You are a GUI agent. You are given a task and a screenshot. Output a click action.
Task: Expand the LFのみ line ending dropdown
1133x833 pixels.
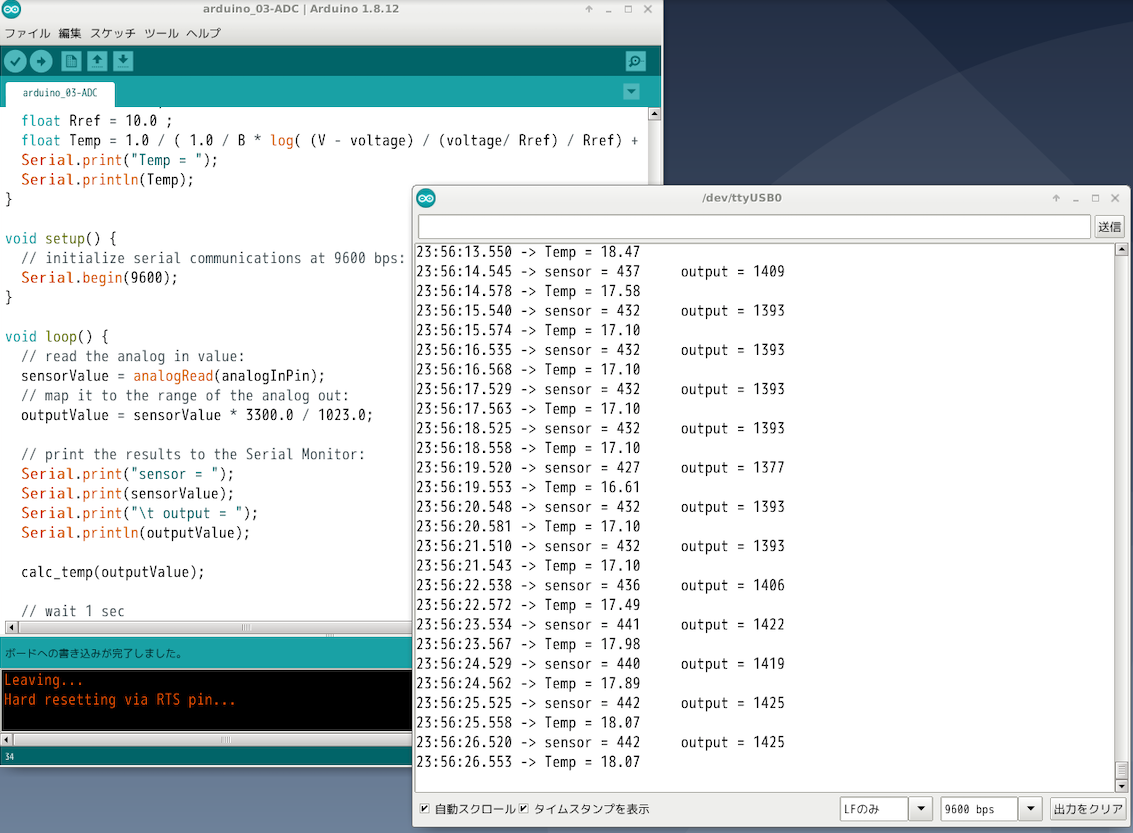click(x=921, y=808)
